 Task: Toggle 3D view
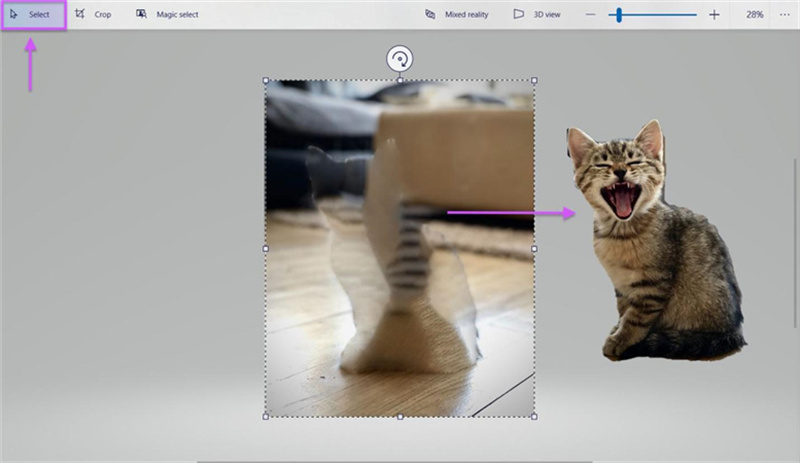[536, 15]
